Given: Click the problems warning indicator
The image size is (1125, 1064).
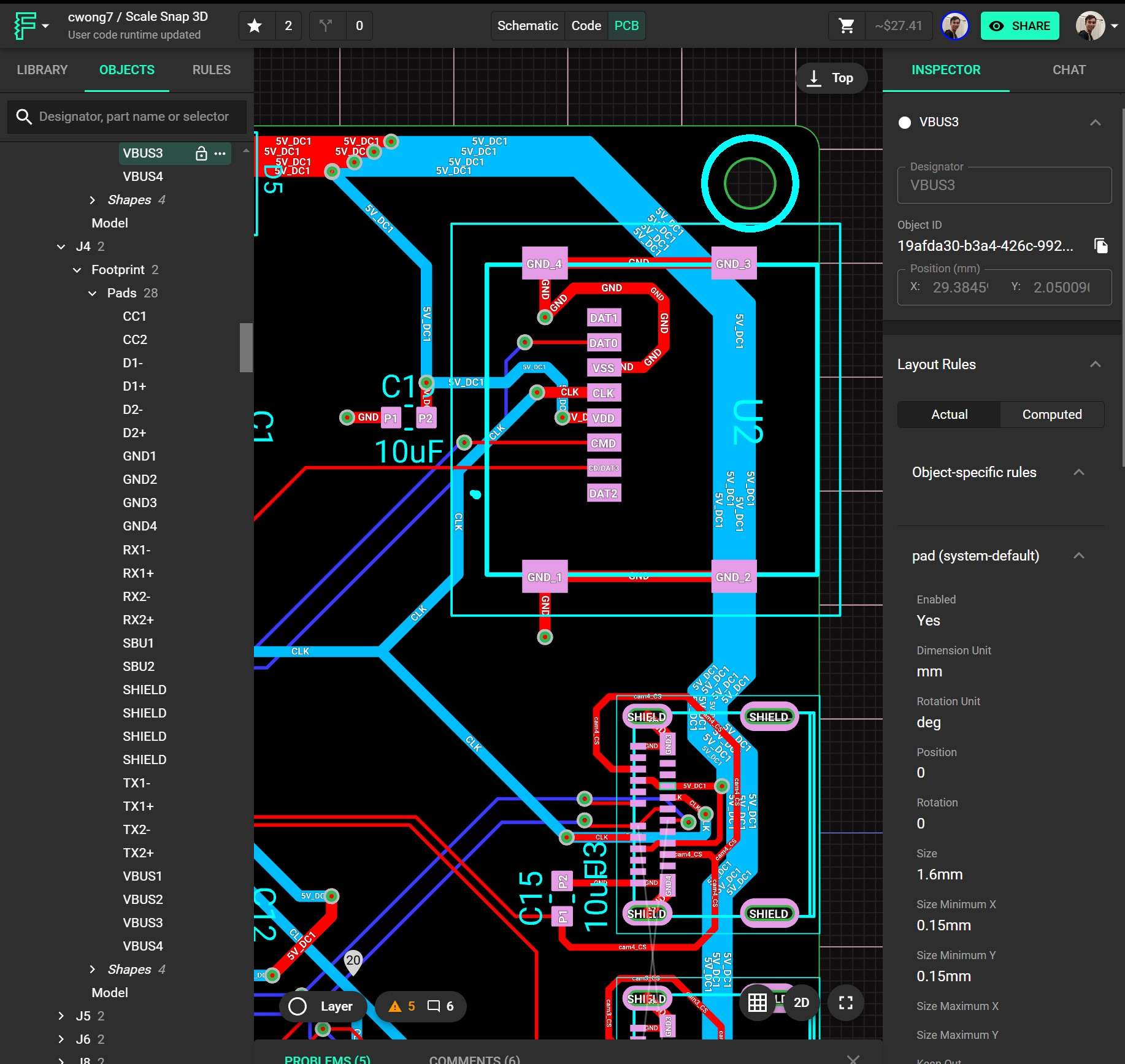Looking at the screenshot, I should (x=402, y=1006).
